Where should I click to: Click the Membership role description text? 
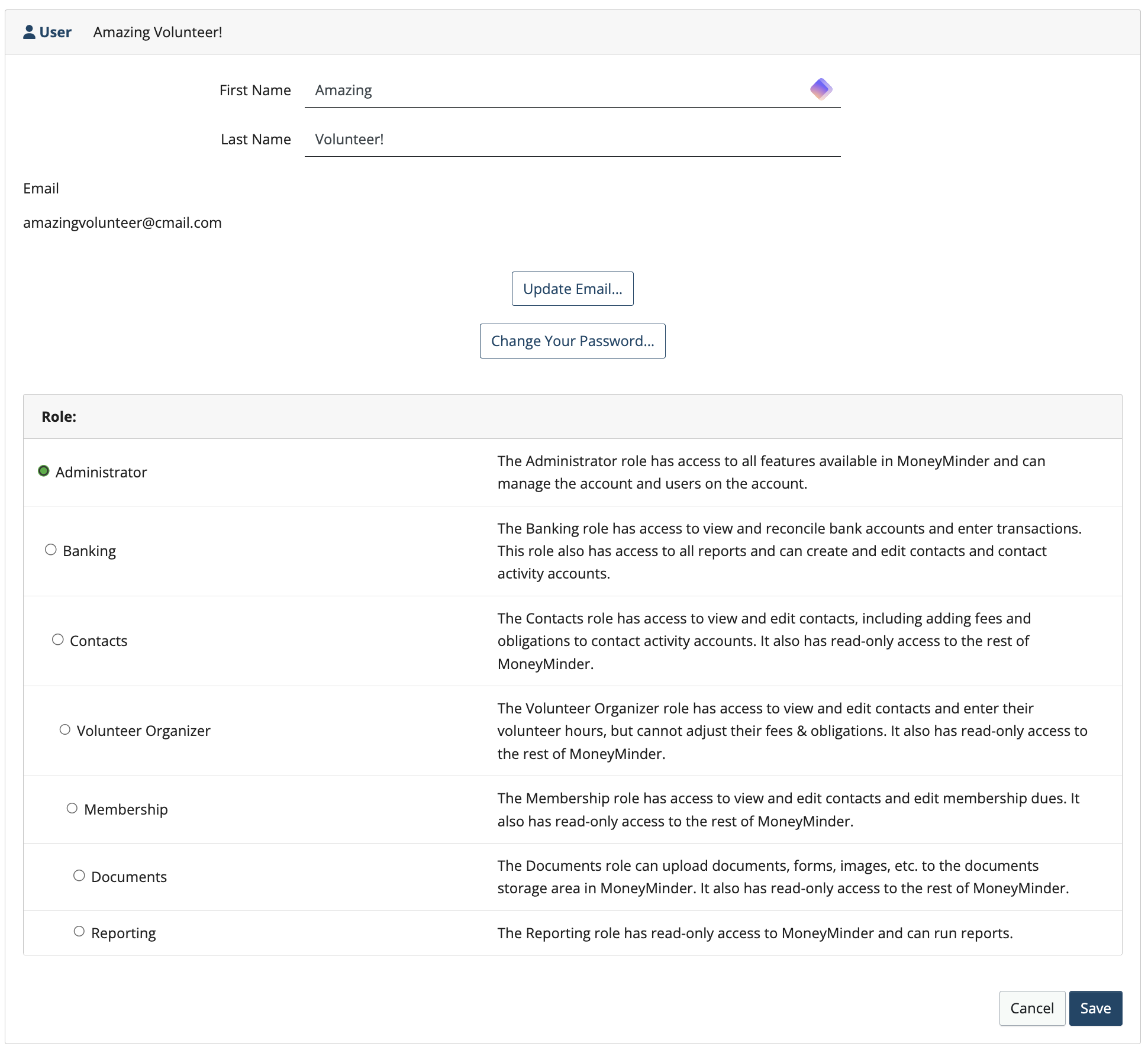(x=788, y=809)
